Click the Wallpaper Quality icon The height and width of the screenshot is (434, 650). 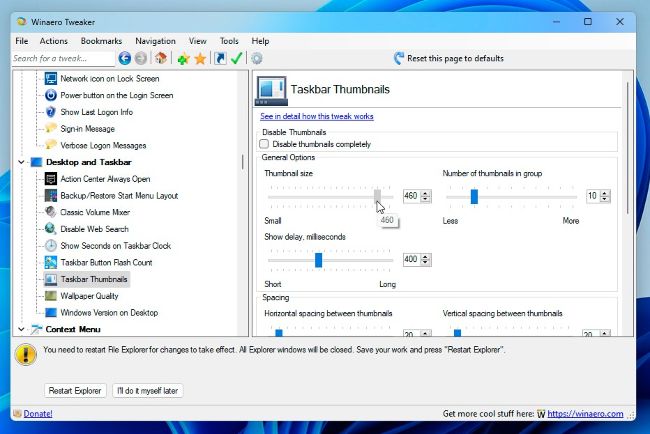(51, 296)
